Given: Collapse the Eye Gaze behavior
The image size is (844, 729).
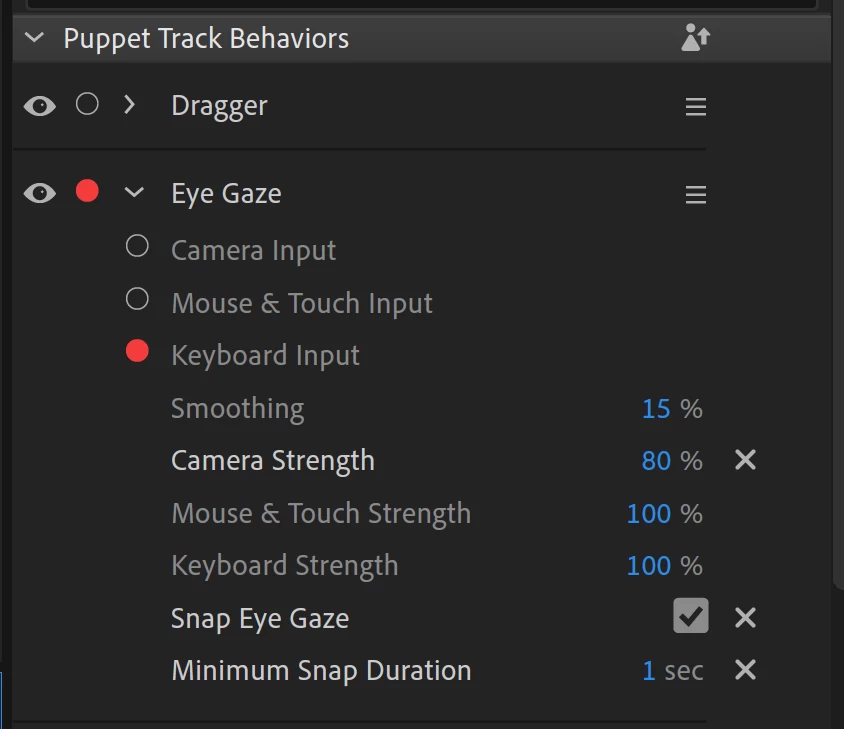Looking at the screenshot, I should point(133,193).
